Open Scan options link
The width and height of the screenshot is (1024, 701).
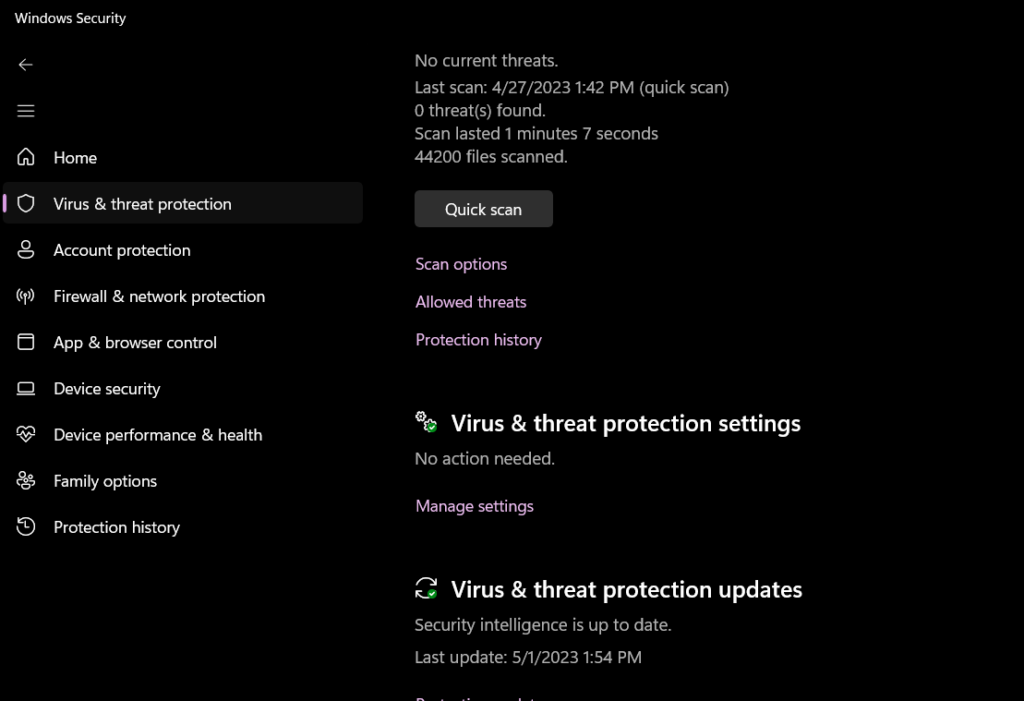coord(461,264)
